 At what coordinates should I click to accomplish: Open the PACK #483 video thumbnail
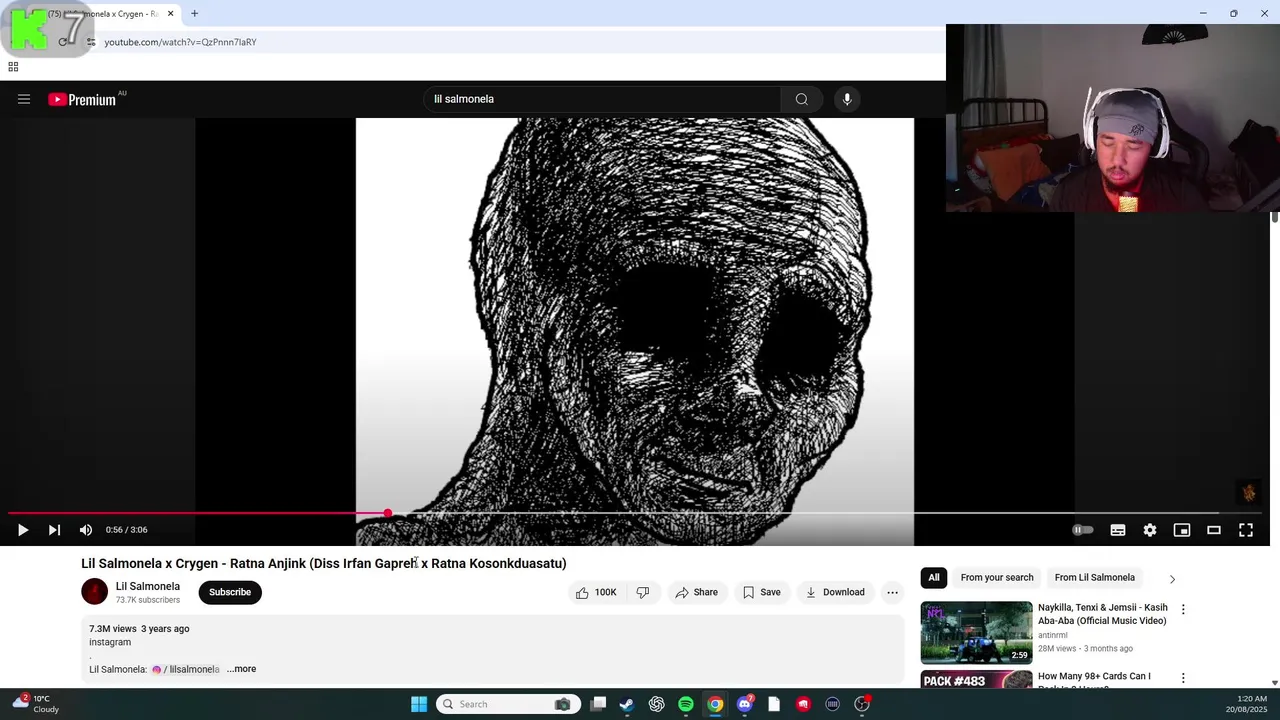[x=976, y=680]
